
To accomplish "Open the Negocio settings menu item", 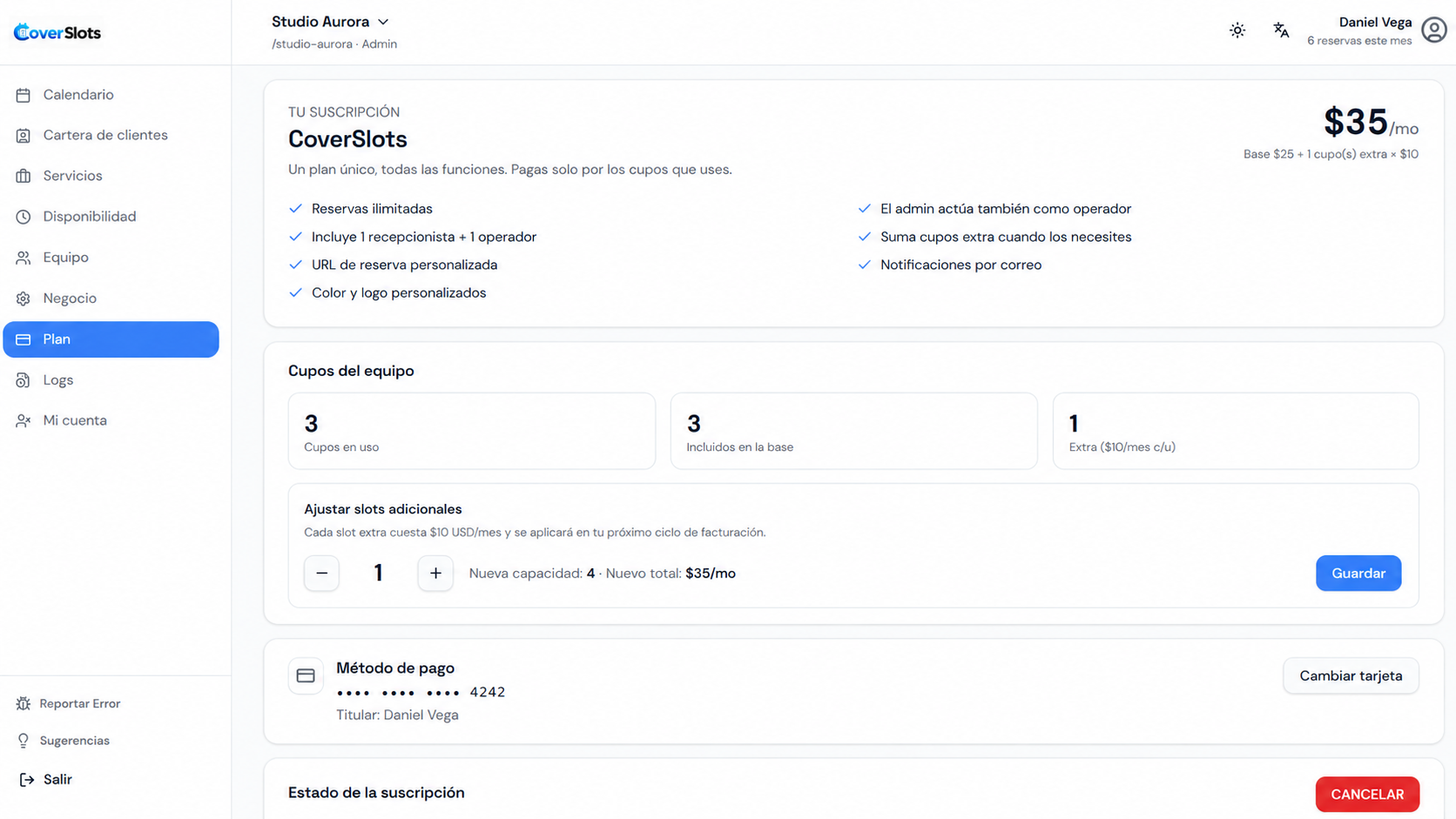I will tap(111, 299).
